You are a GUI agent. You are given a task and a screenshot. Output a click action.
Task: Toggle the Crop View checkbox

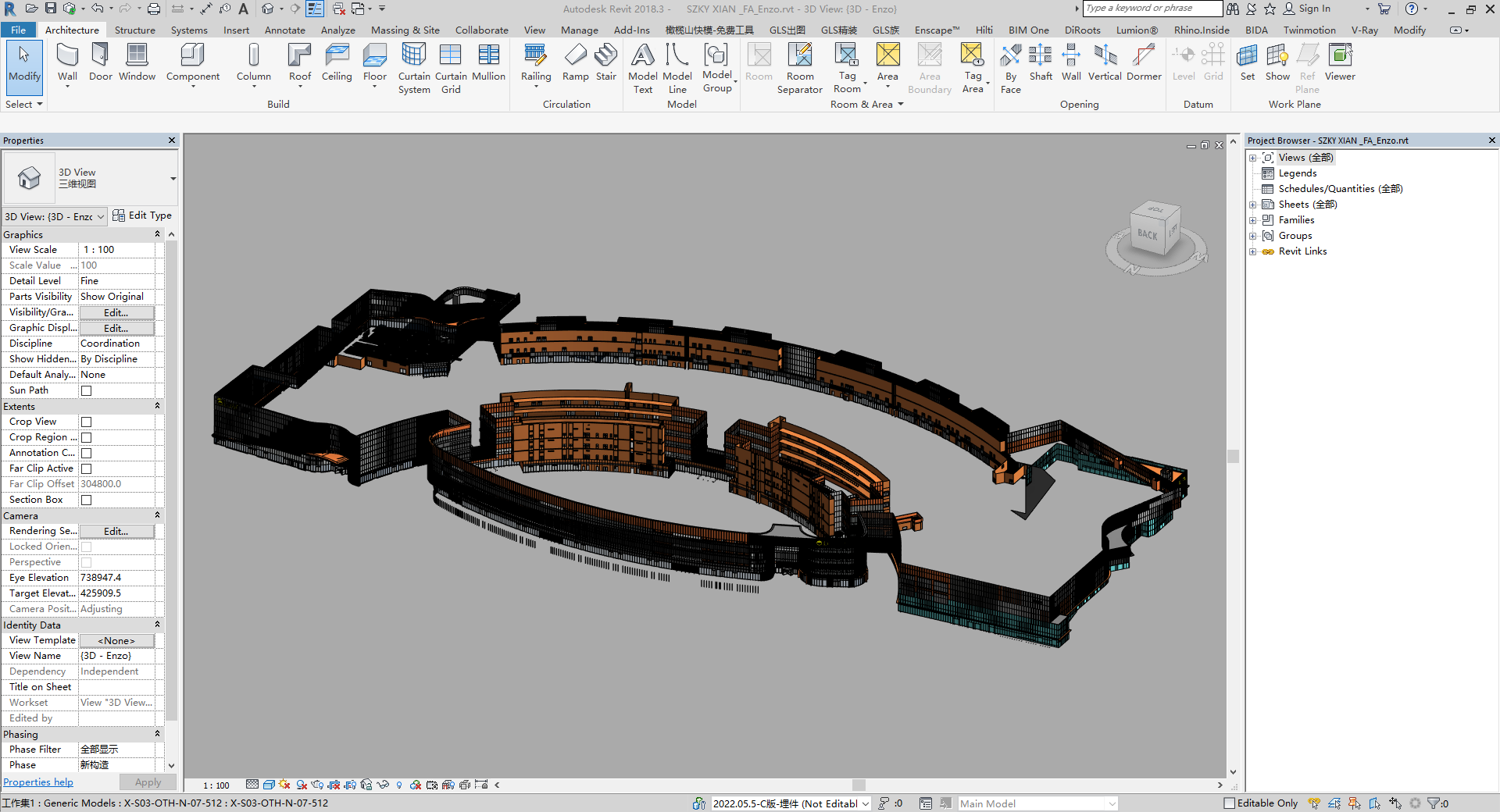(87, 422)
